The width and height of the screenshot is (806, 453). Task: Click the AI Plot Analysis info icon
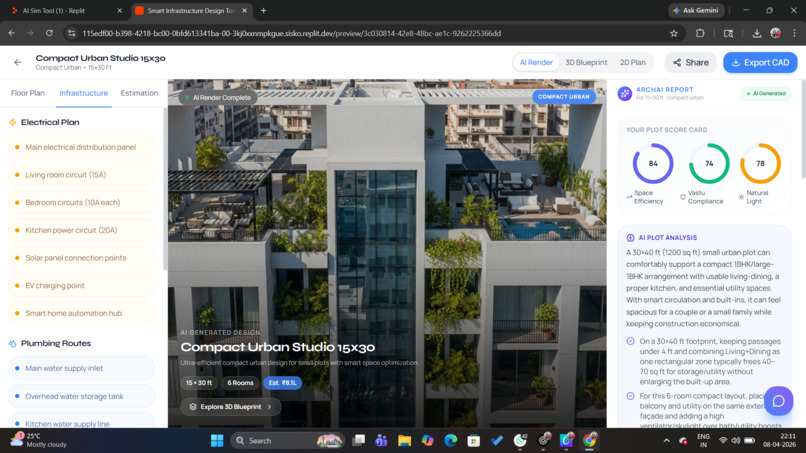(x=630, y=238)
